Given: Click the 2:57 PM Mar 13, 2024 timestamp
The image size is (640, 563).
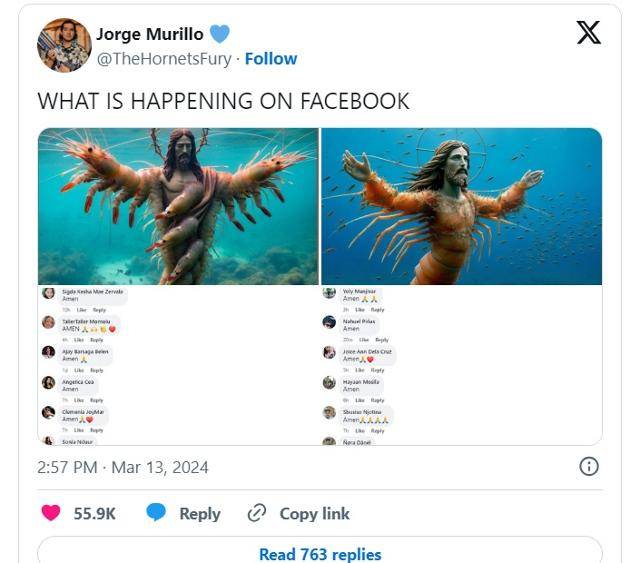Looking at the screenshot, I should tap(123, 467).
